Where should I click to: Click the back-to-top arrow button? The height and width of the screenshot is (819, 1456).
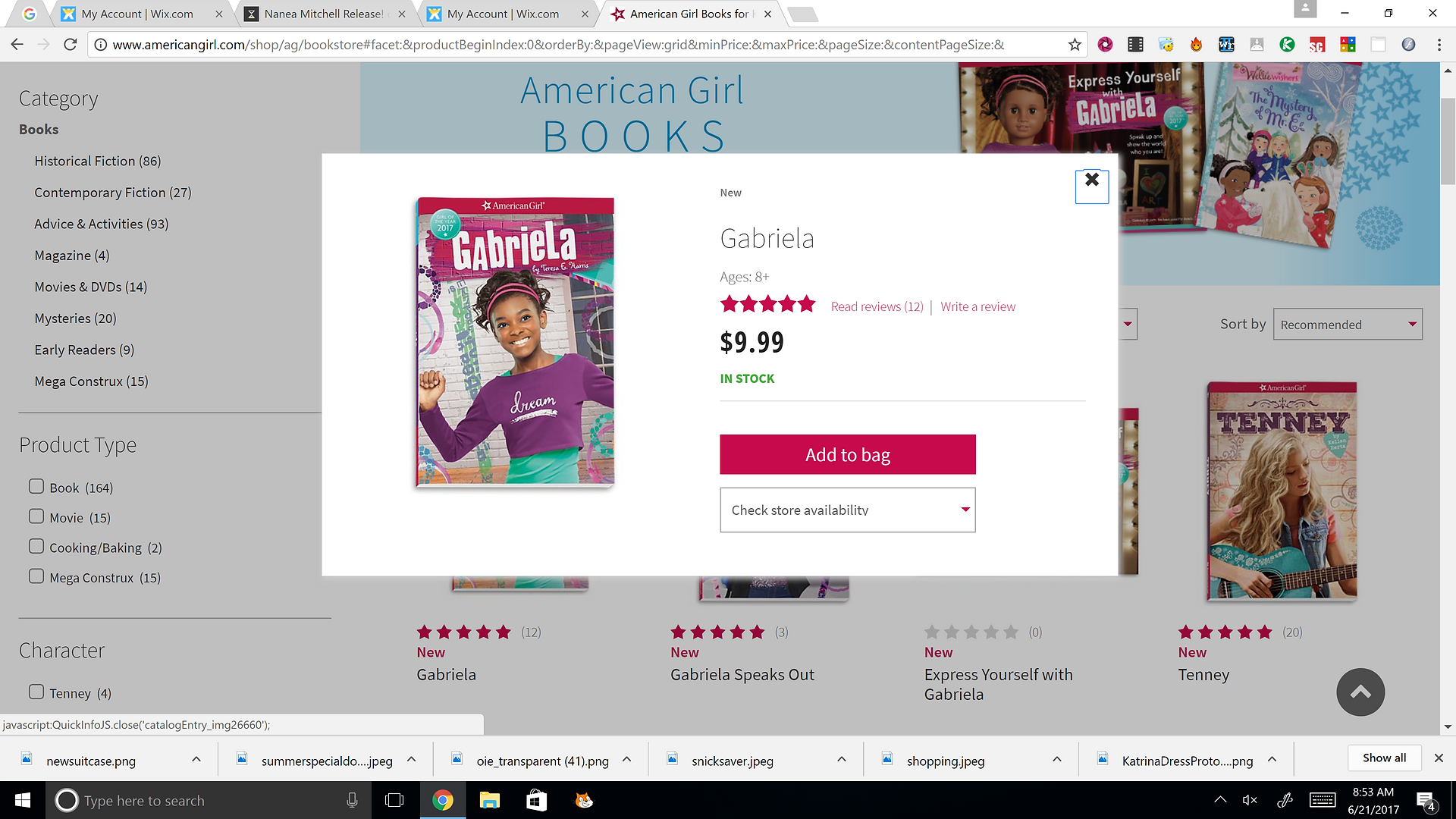coord(1360,692)
